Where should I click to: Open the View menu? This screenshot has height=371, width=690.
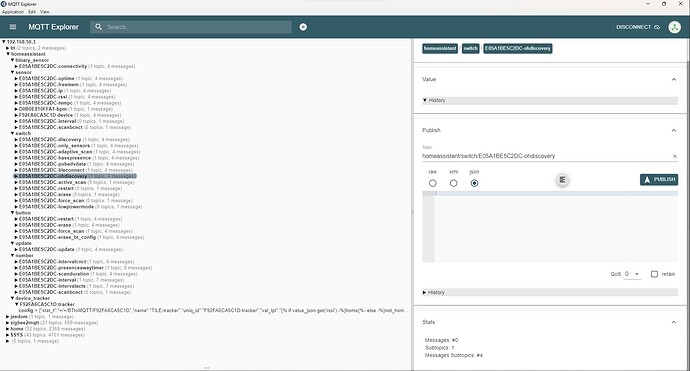(45, 12)
